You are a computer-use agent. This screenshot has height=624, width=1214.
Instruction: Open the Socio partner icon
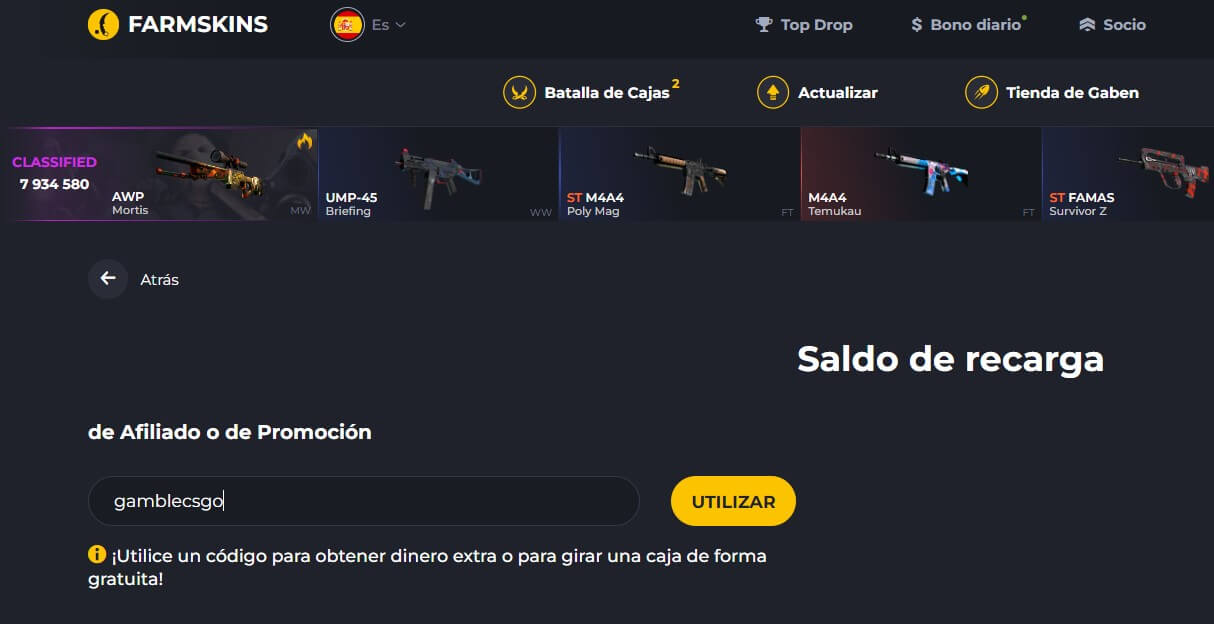(x=1087, y=25)
